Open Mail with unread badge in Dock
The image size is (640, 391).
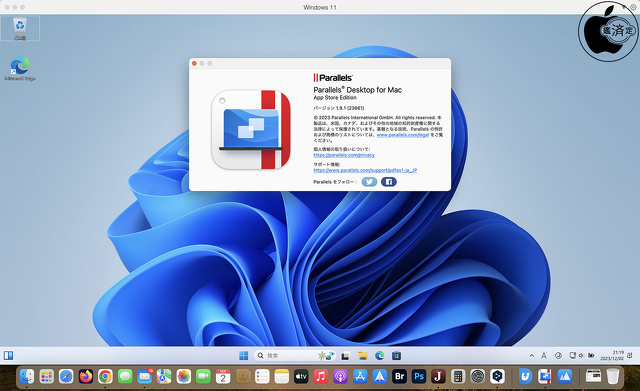[144, 376]
